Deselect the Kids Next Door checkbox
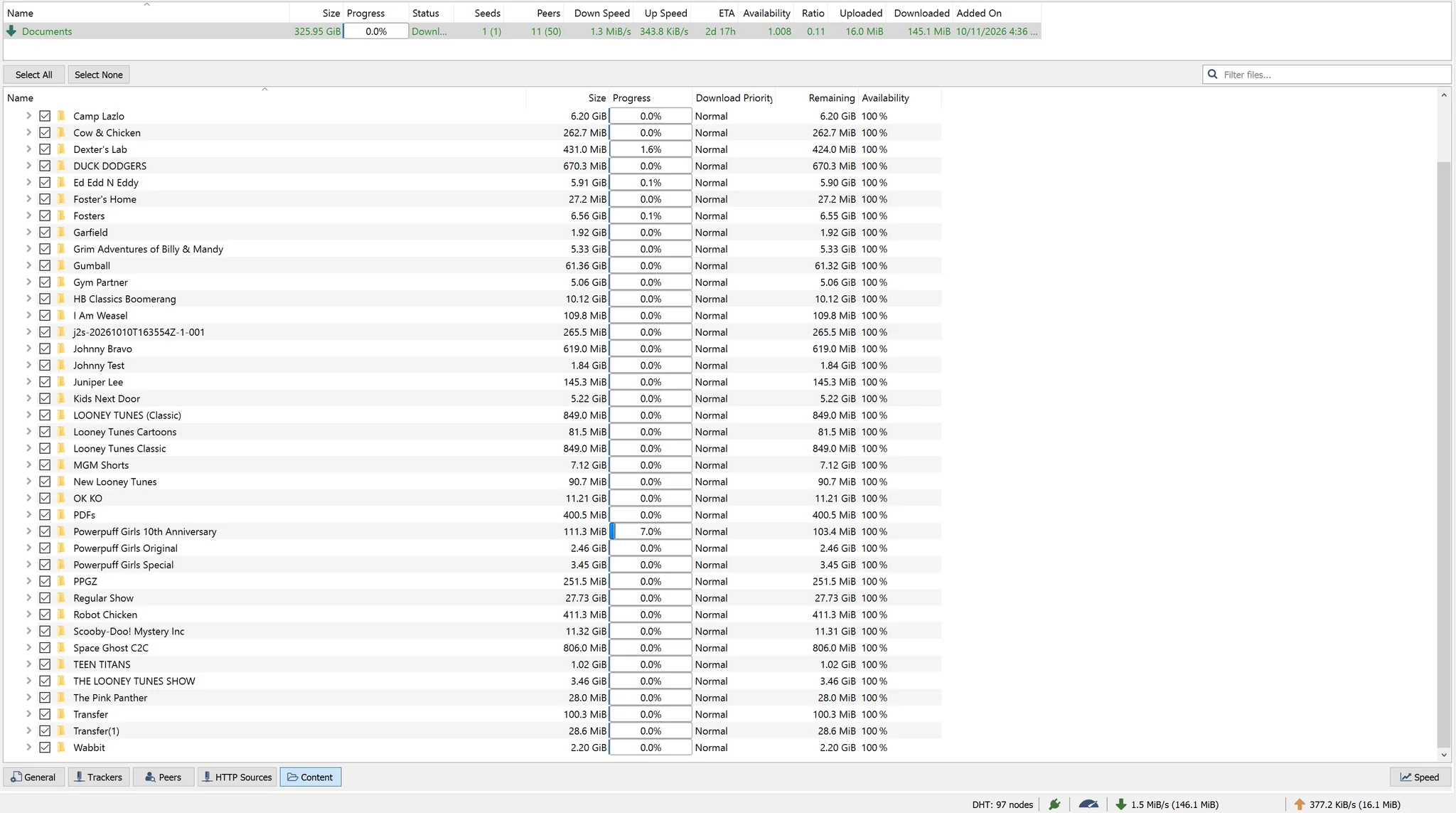The width and height of the screenshot is (1456, 813). point(45,398)
